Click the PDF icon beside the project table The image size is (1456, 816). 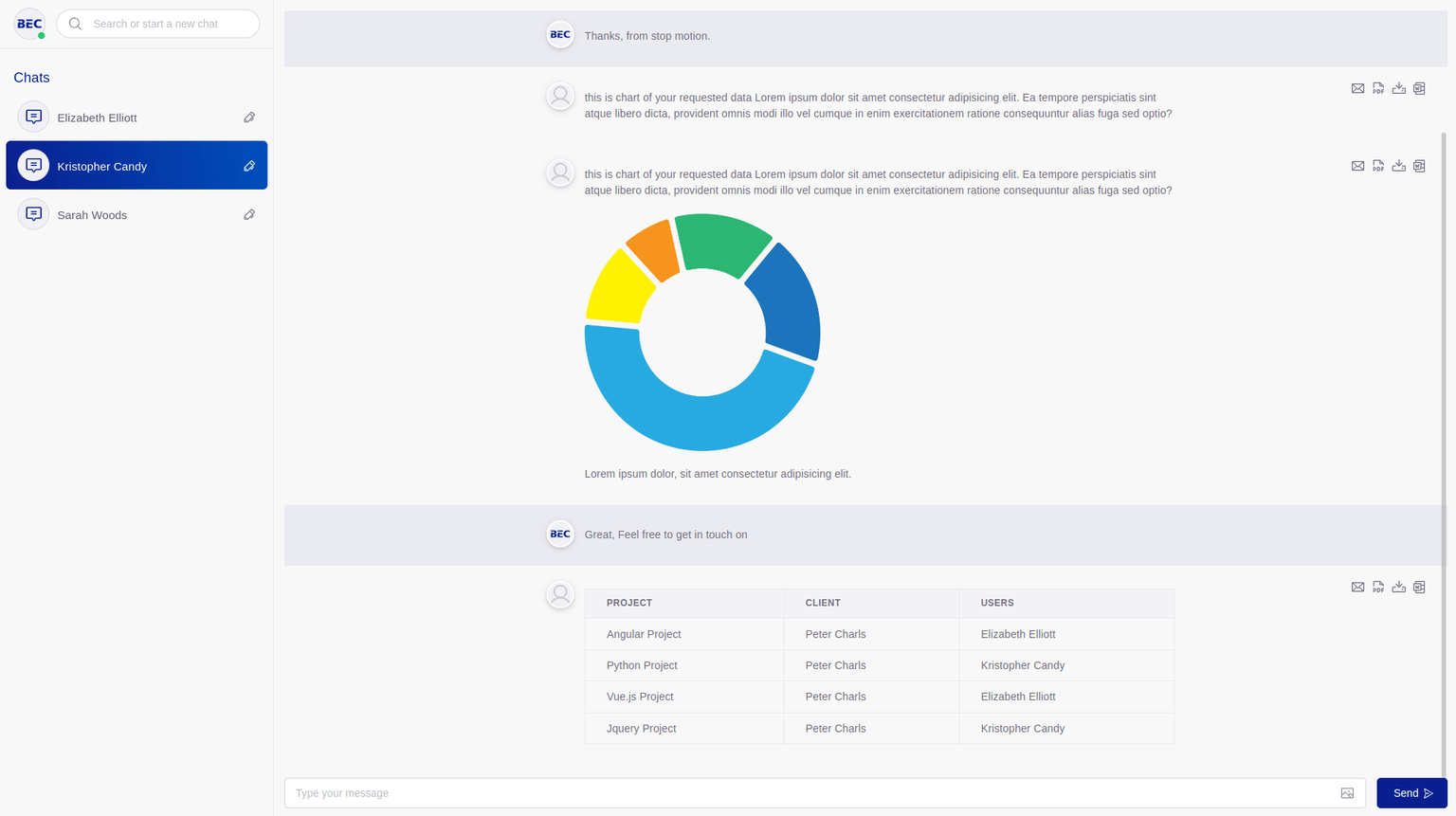point(1378,588)
